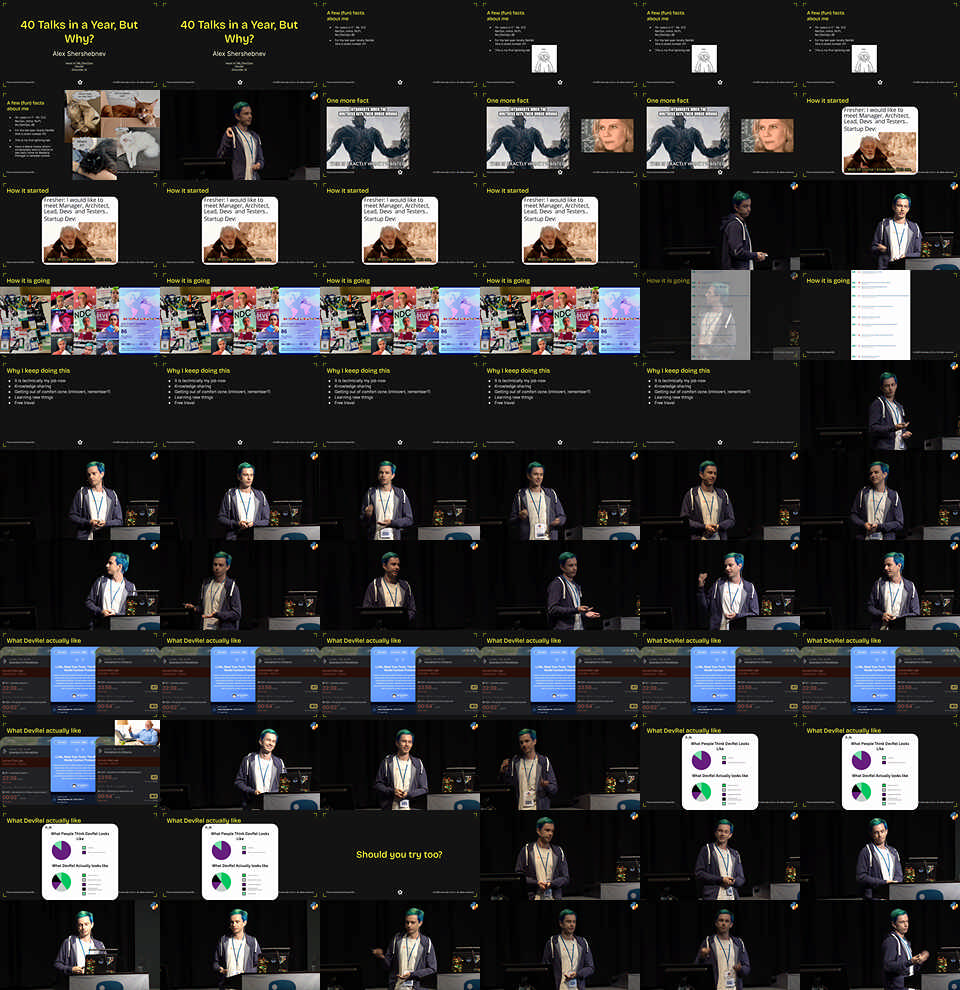Open speaker frame right after "Should you try too?"
The height and width of the screenshot is (990, 960).
(560, 855)
